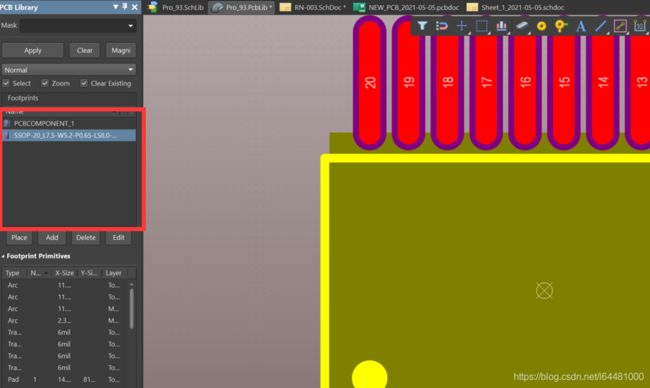Click the Add footprint button
The width and height of the screenshot is (650, 388).
tap(52, 238)
